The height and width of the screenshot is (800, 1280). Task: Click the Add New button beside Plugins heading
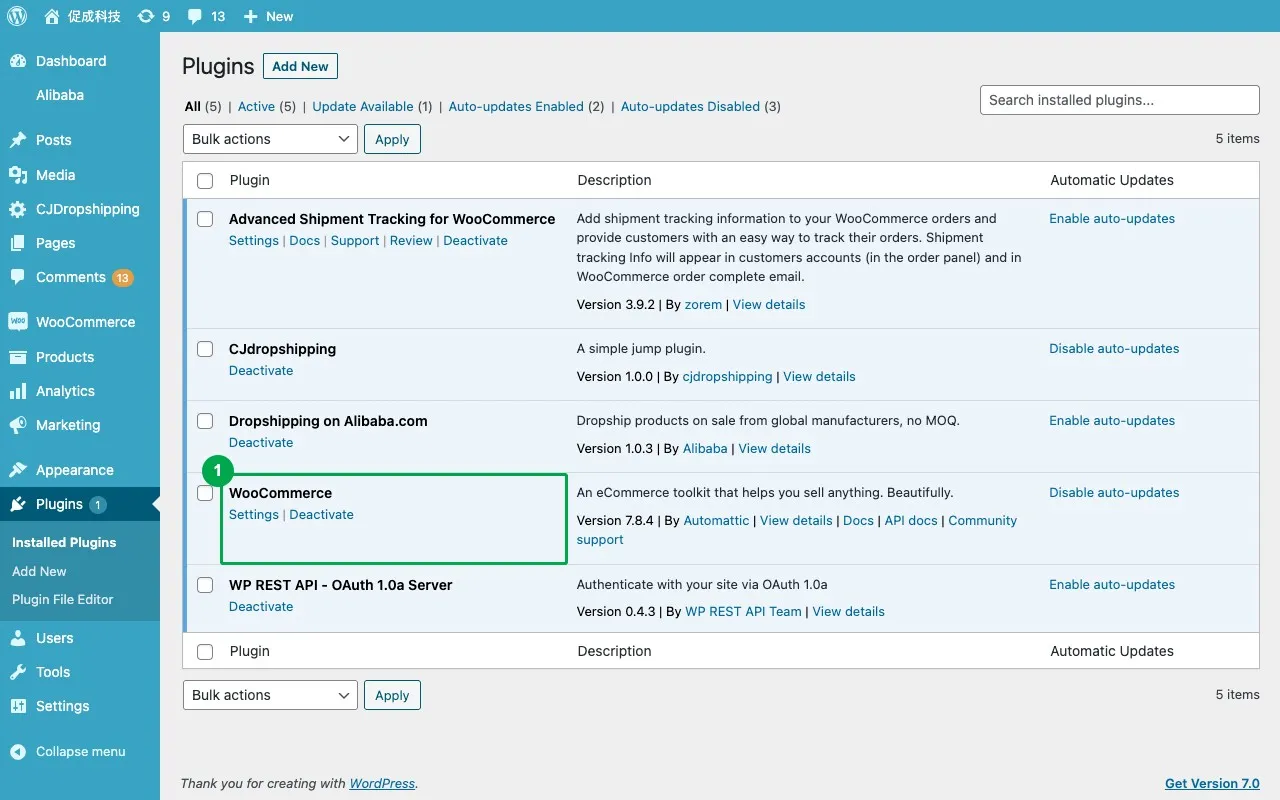pyautogui.click(x=300, y=66)
